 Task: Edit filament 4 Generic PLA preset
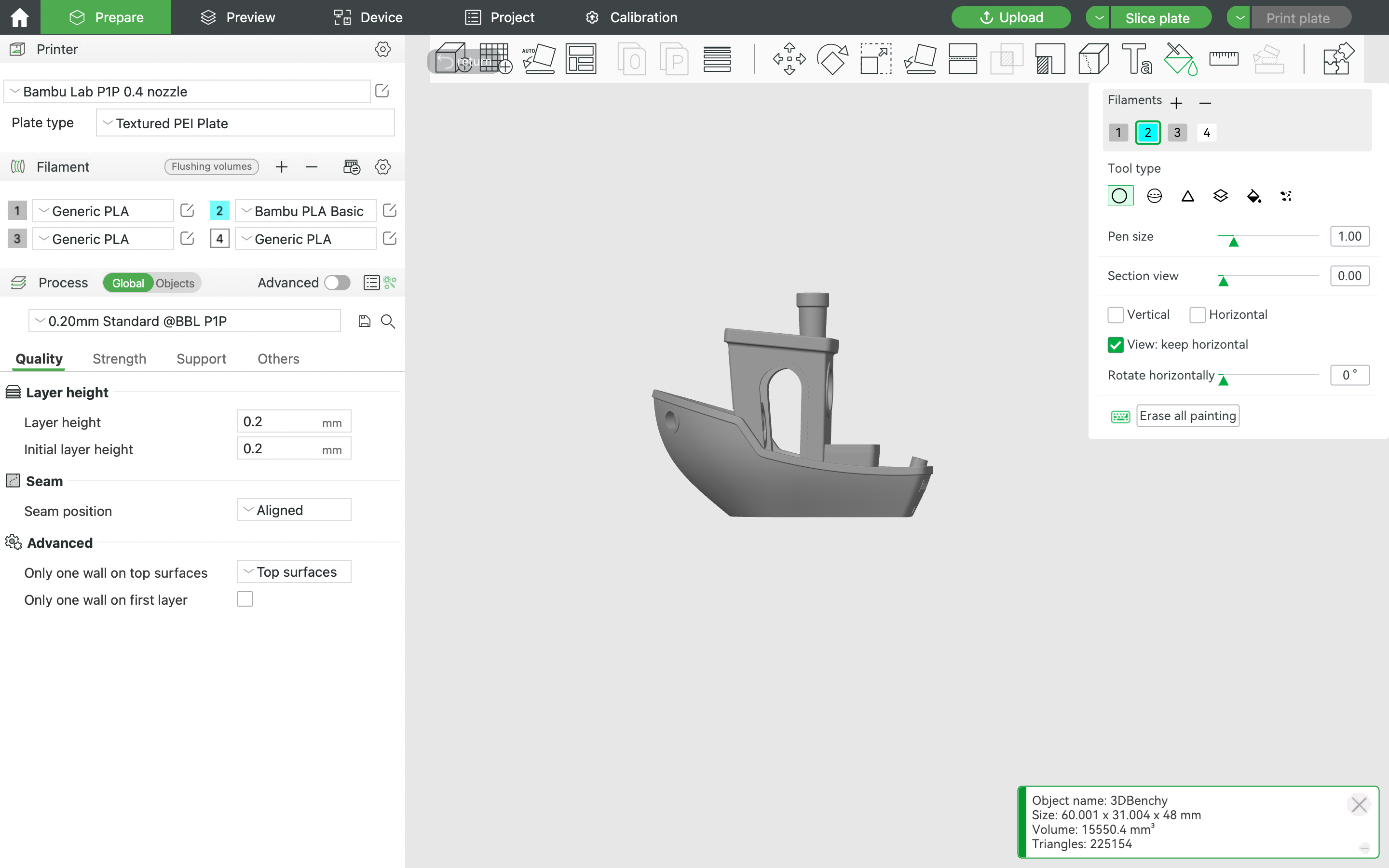pos(390,238)
